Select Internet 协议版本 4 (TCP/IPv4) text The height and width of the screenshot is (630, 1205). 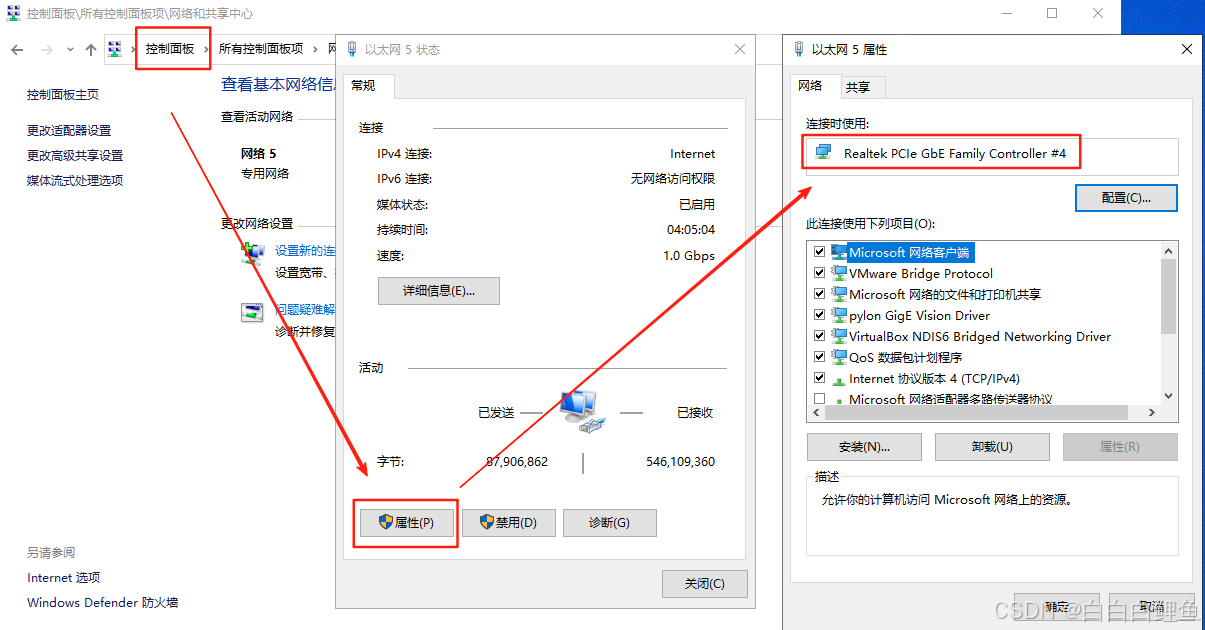tap(934, 379)
